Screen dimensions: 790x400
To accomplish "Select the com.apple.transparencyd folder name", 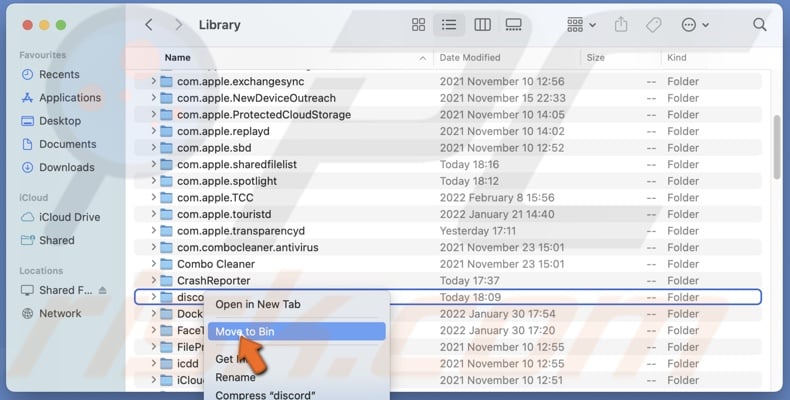I will 241,231.
